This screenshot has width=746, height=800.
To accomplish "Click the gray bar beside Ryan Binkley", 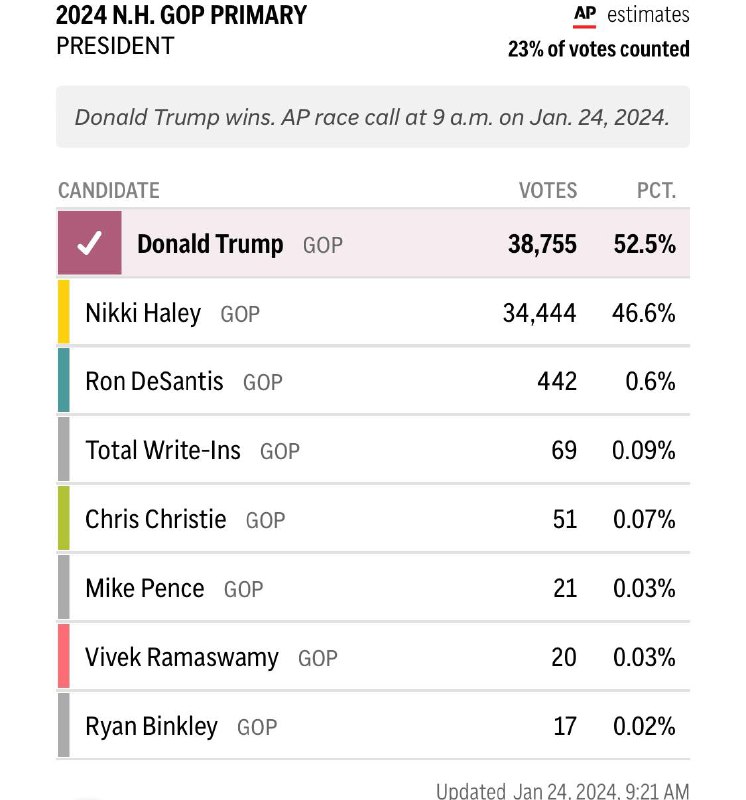I will pos(64,726).
